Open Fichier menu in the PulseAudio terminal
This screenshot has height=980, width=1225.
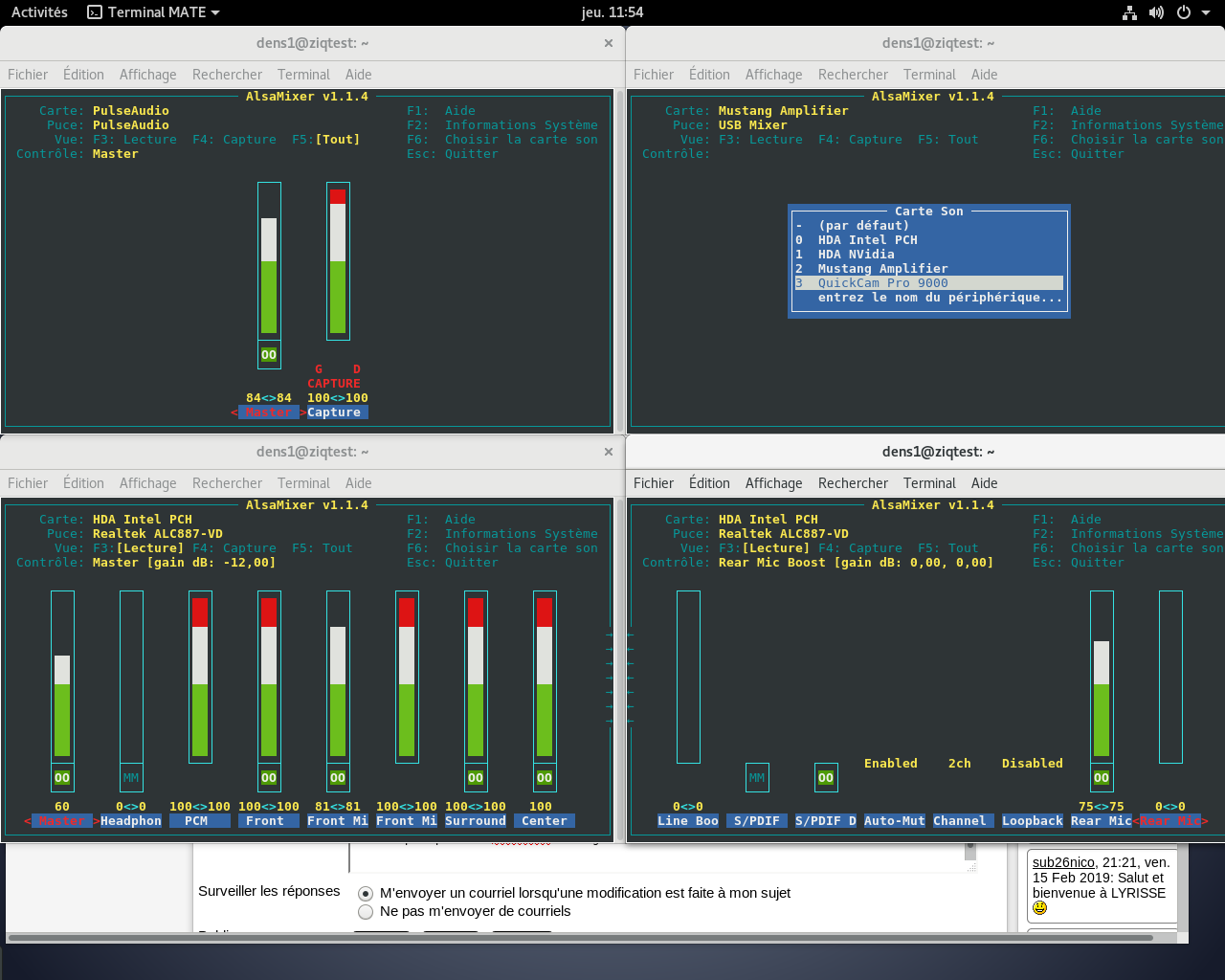(28, 75)
